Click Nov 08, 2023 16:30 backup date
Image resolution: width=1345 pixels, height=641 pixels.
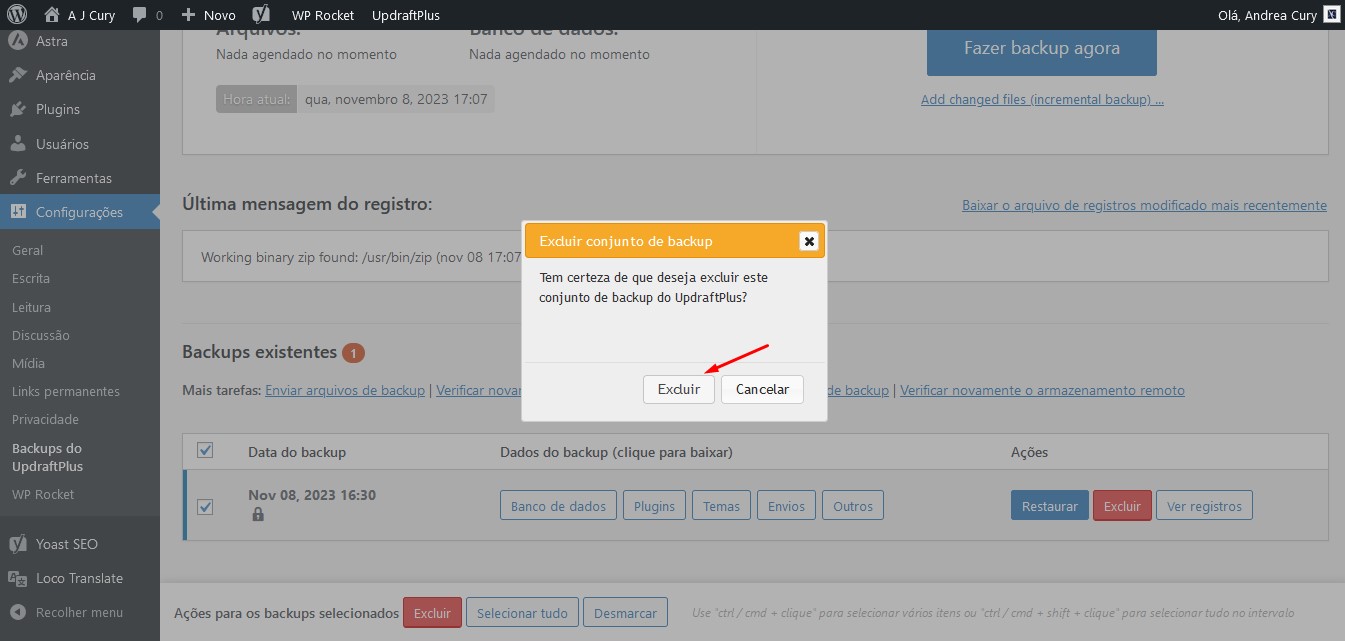(x=312, y=495)
